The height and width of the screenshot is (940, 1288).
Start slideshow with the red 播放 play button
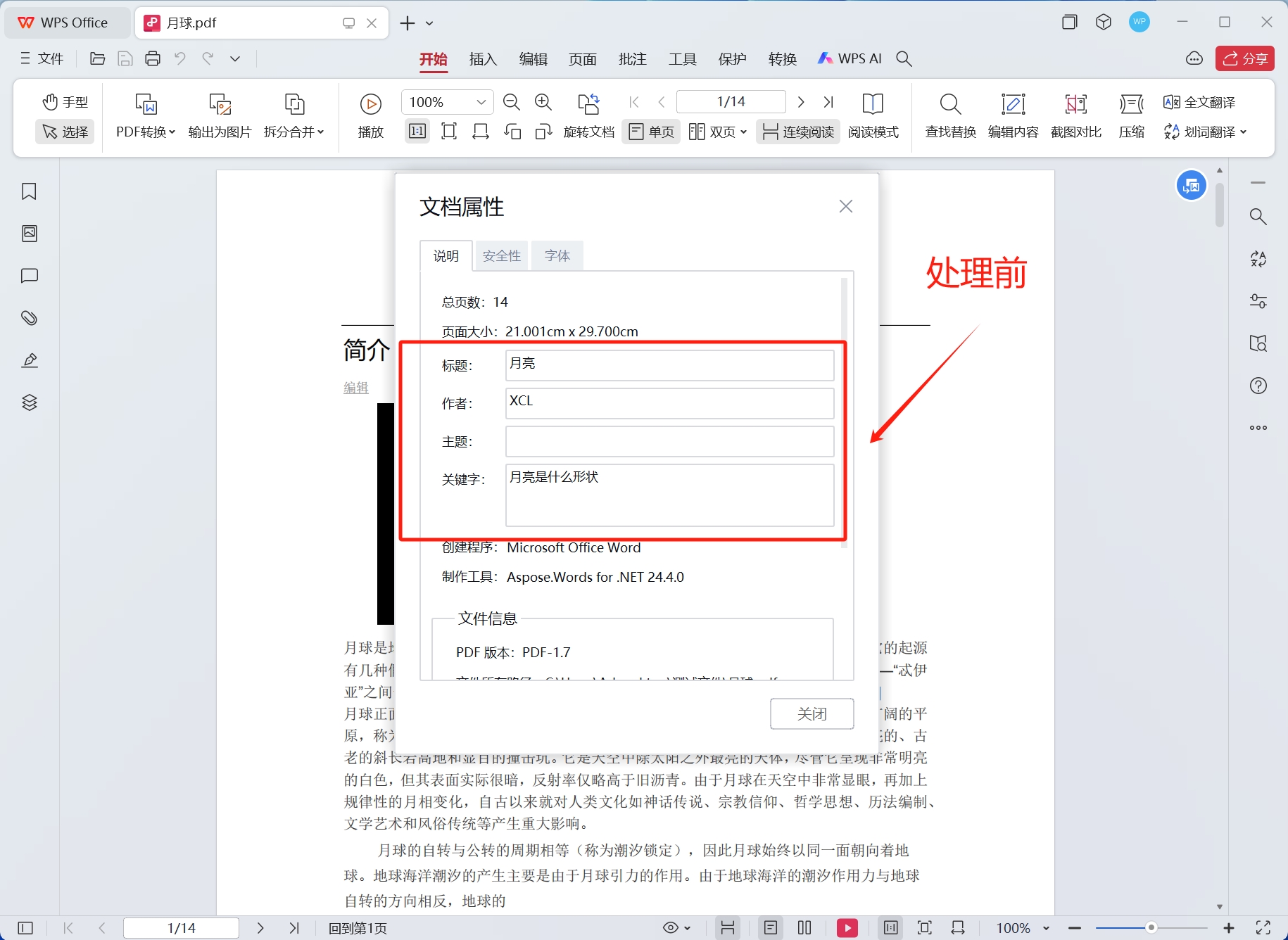point(847,928)
